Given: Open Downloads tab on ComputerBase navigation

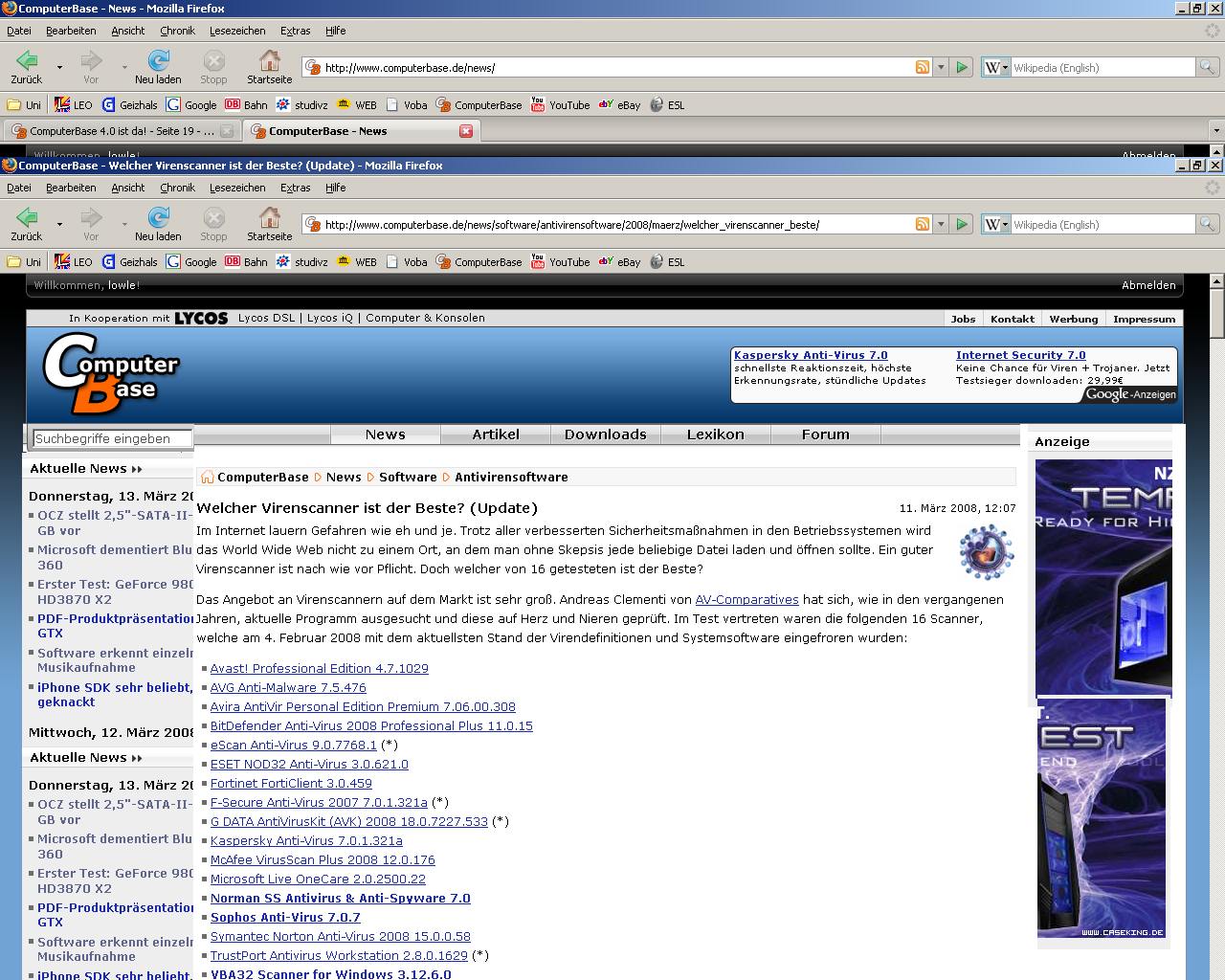Looking at the screenshot, I should coord(606,434).
